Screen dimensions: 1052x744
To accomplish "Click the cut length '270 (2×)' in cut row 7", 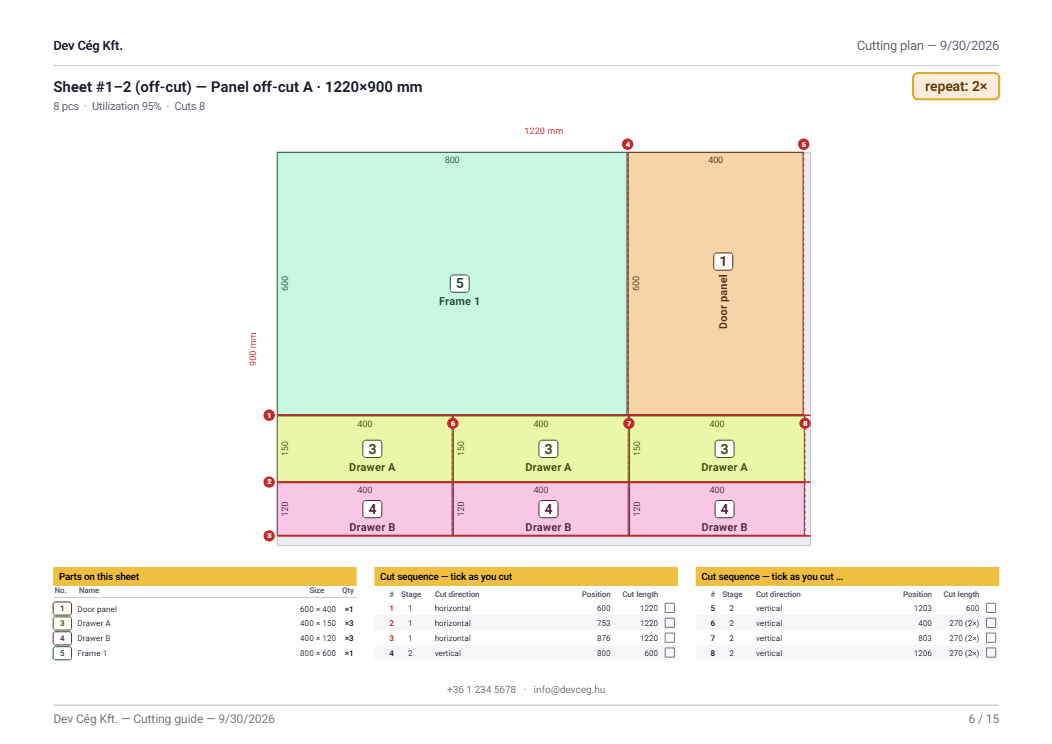I will pos(963,638).
